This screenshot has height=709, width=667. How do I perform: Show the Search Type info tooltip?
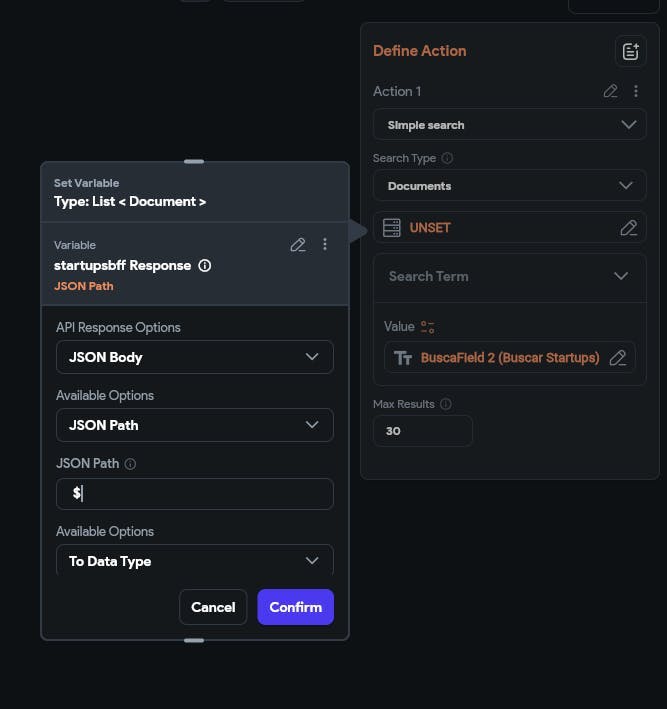pyautogui.click(x=447, y=158)
